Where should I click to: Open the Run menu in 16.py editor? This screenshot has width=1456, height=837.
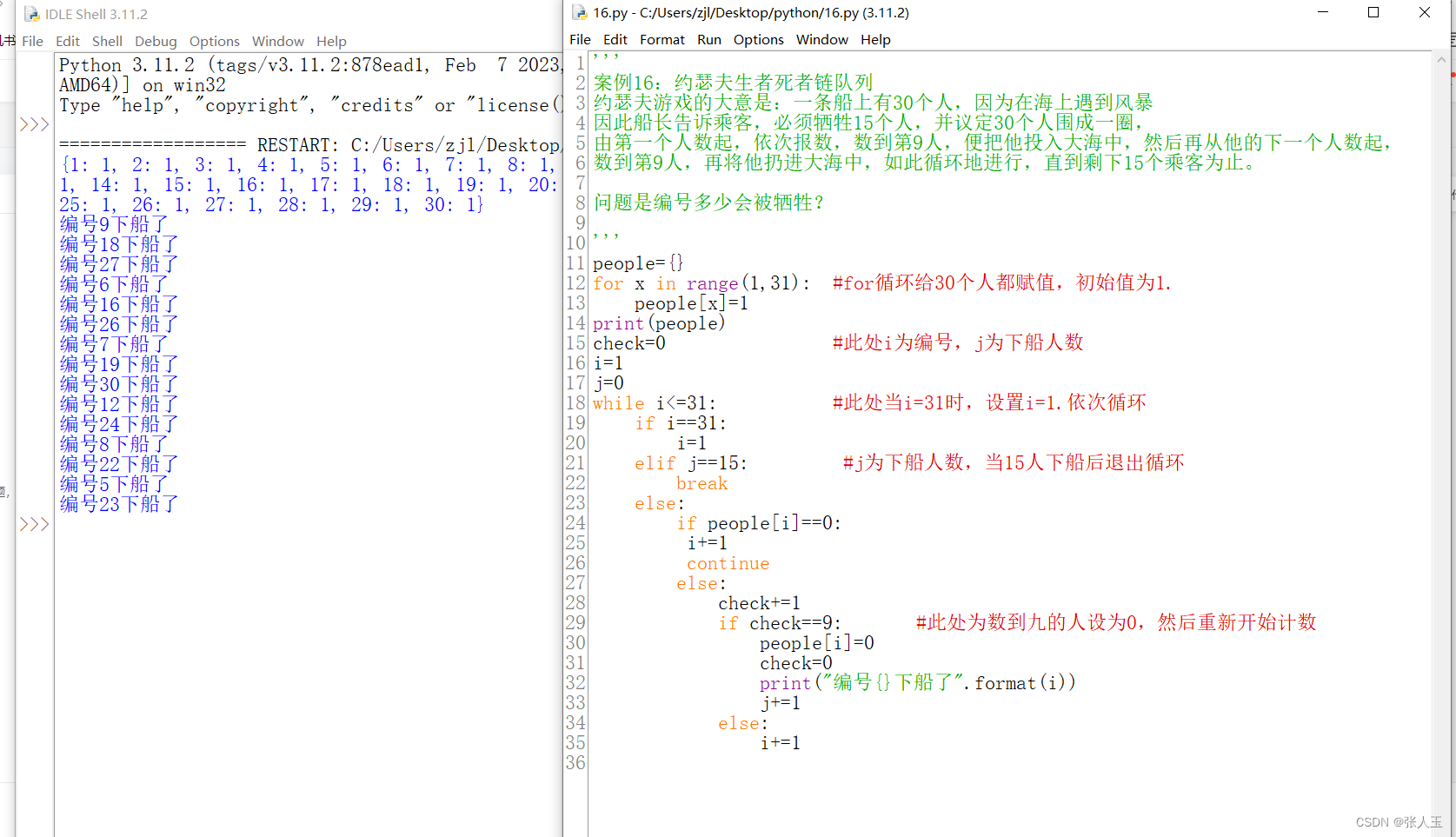(x=709, y=39)
